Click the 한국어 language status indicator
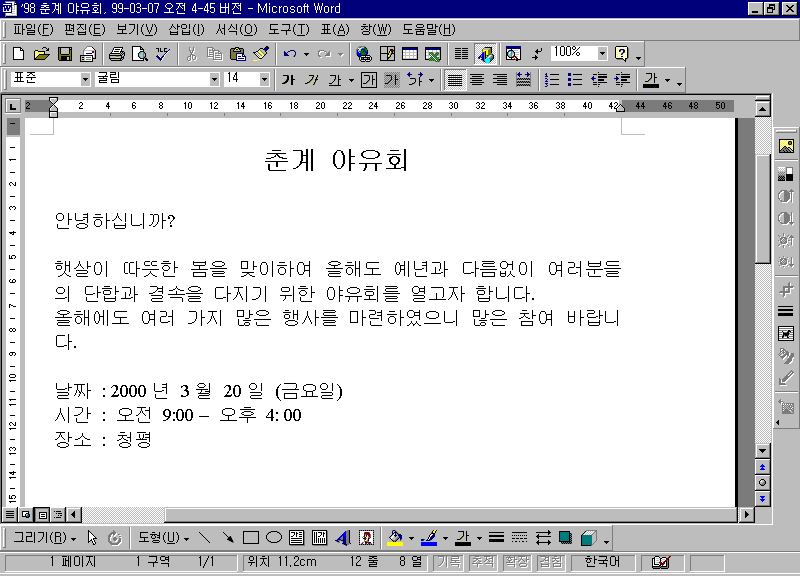 (602, 562)
